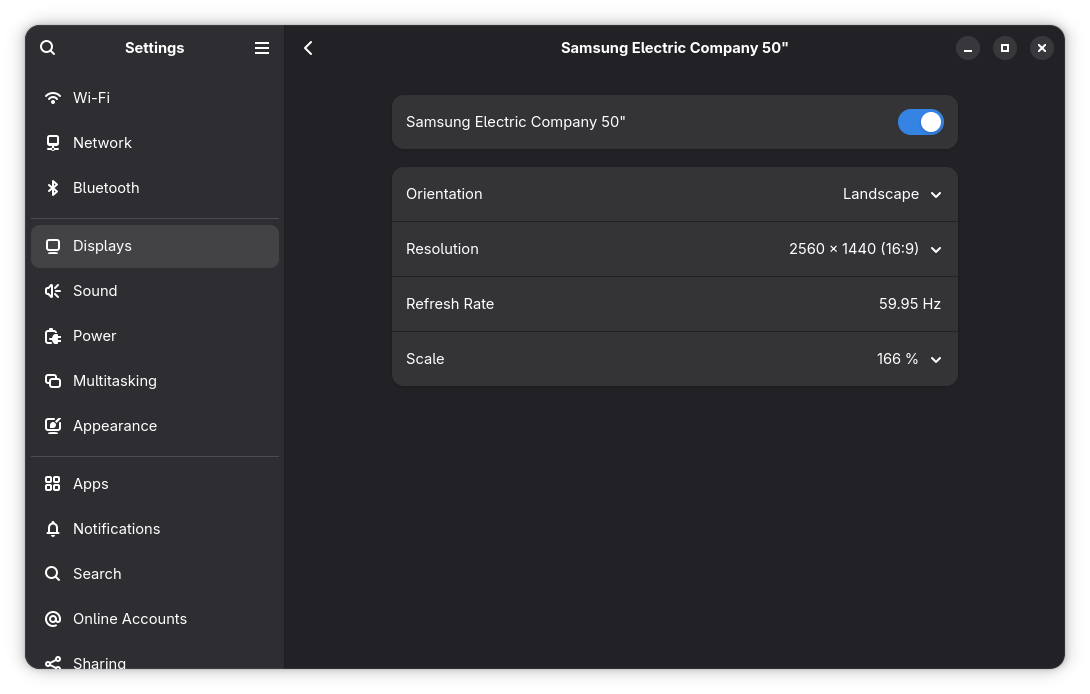This screenshot has width=1090, height=694.
Task: Switch to Network settings
Action: click(155, 143)
